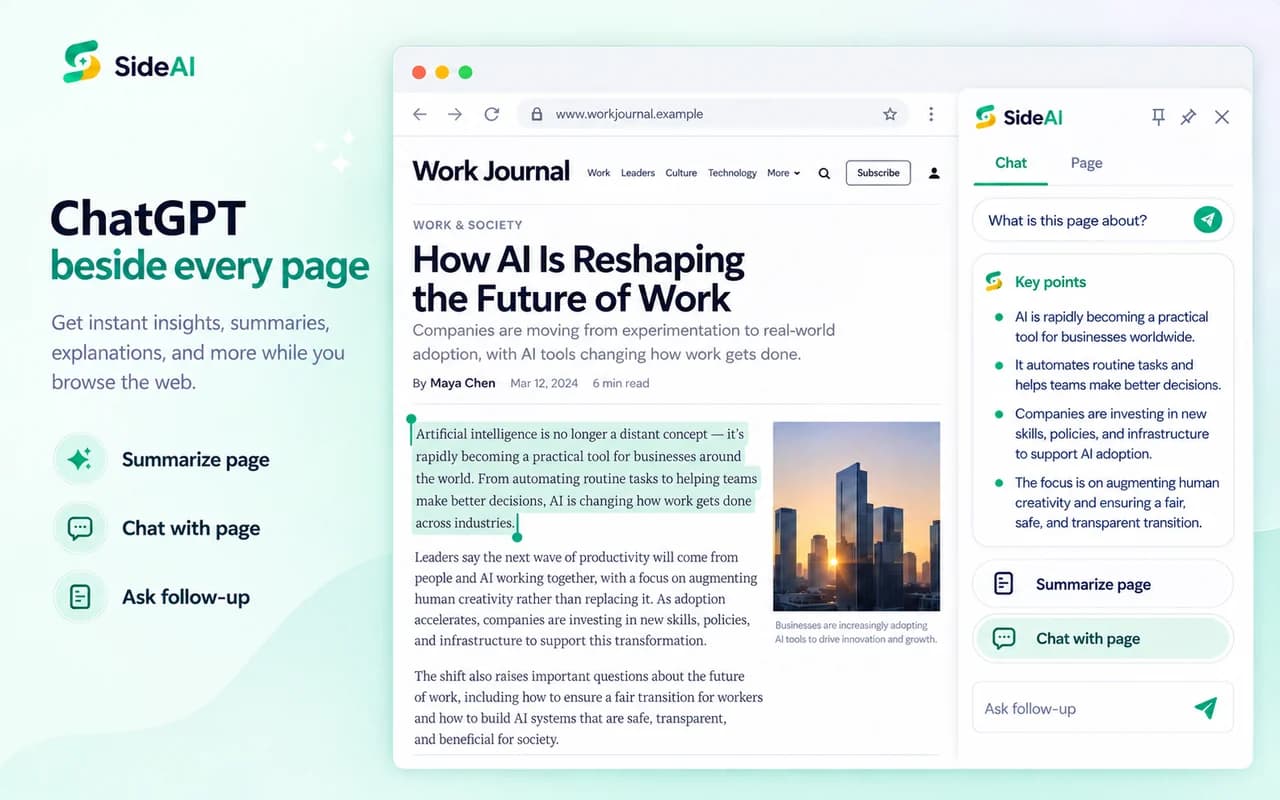Bookmark page with the star icon
Screen dimensions: 1280x800
coord(890,114)
